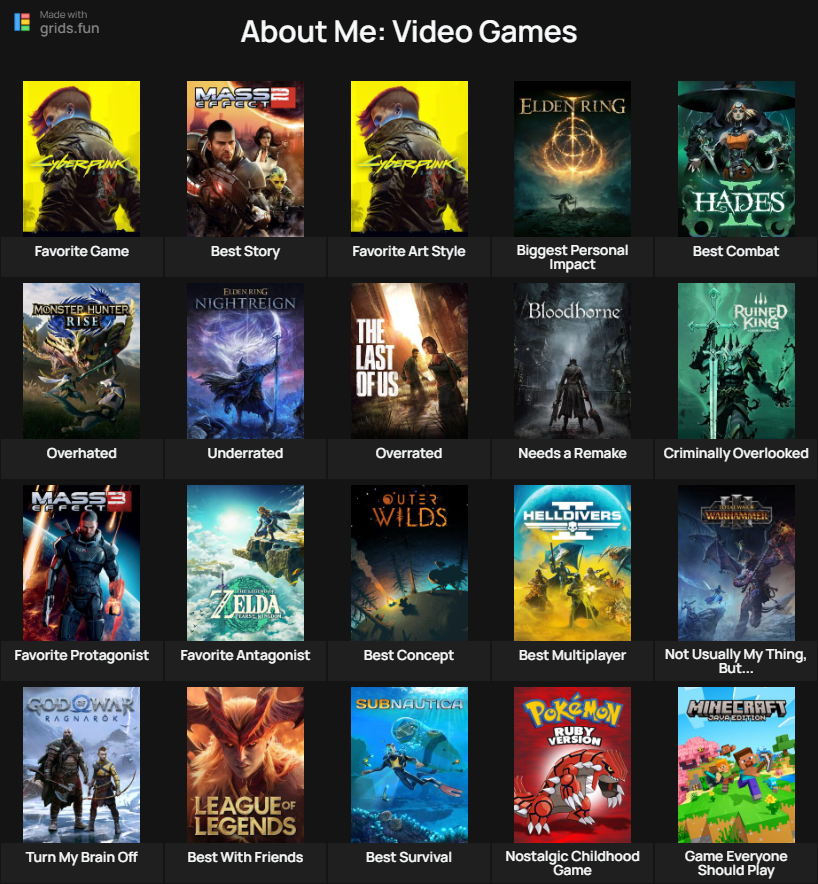Select the Cyberpunk cover above Favorite Game
This screenshot has height=884, width=818.
[82, 158]
